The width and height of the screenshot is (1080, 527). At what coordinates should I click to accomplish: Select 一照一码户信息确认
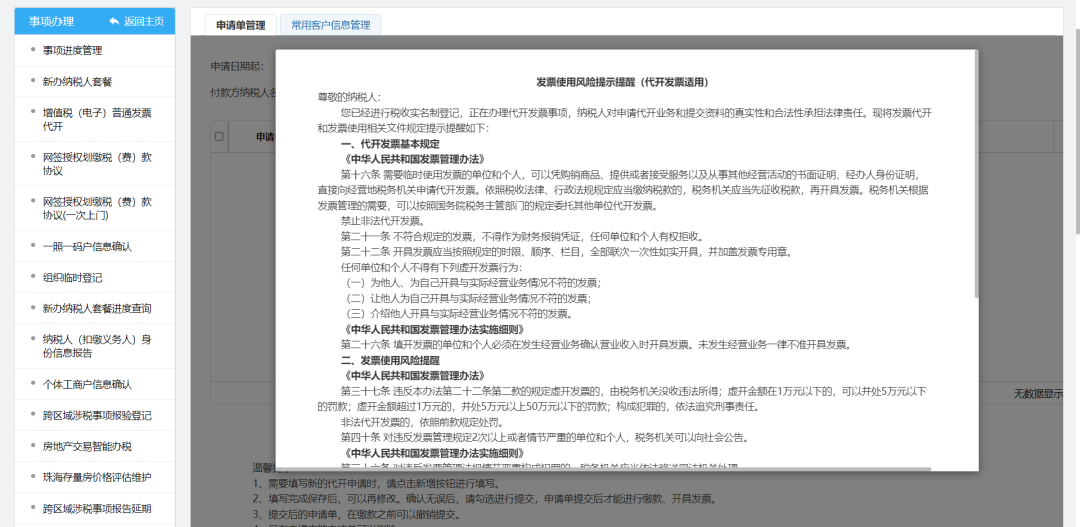tap(87, 247)
